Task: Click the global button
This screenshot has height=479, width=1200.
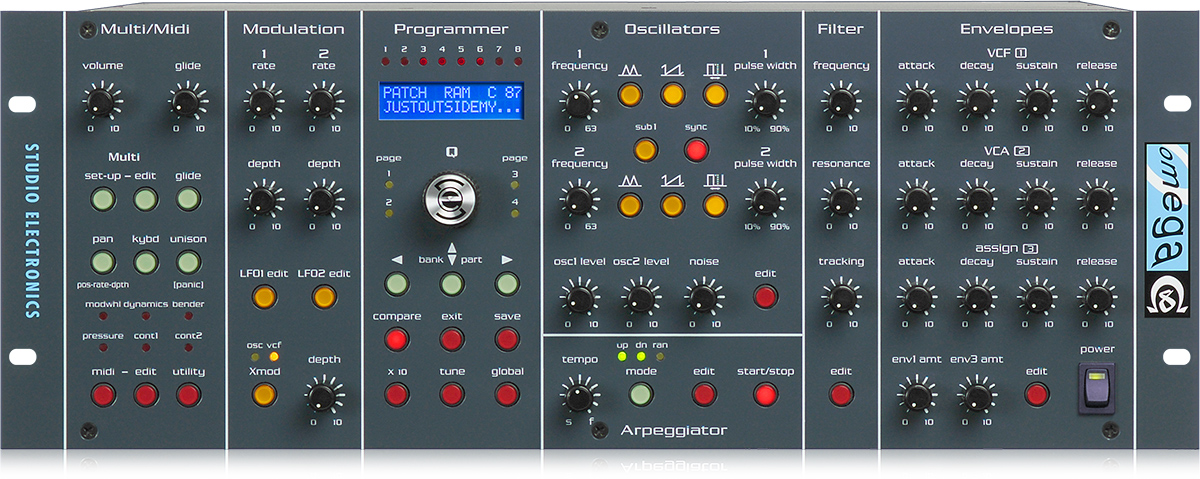Action: pos(507,394)
